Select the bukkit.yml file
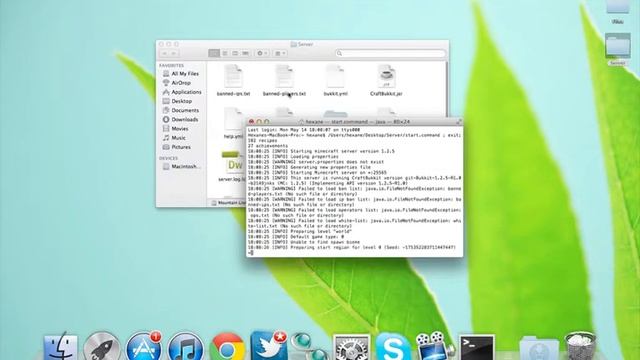This screenshot has height=360, width=640. (336, 80)
